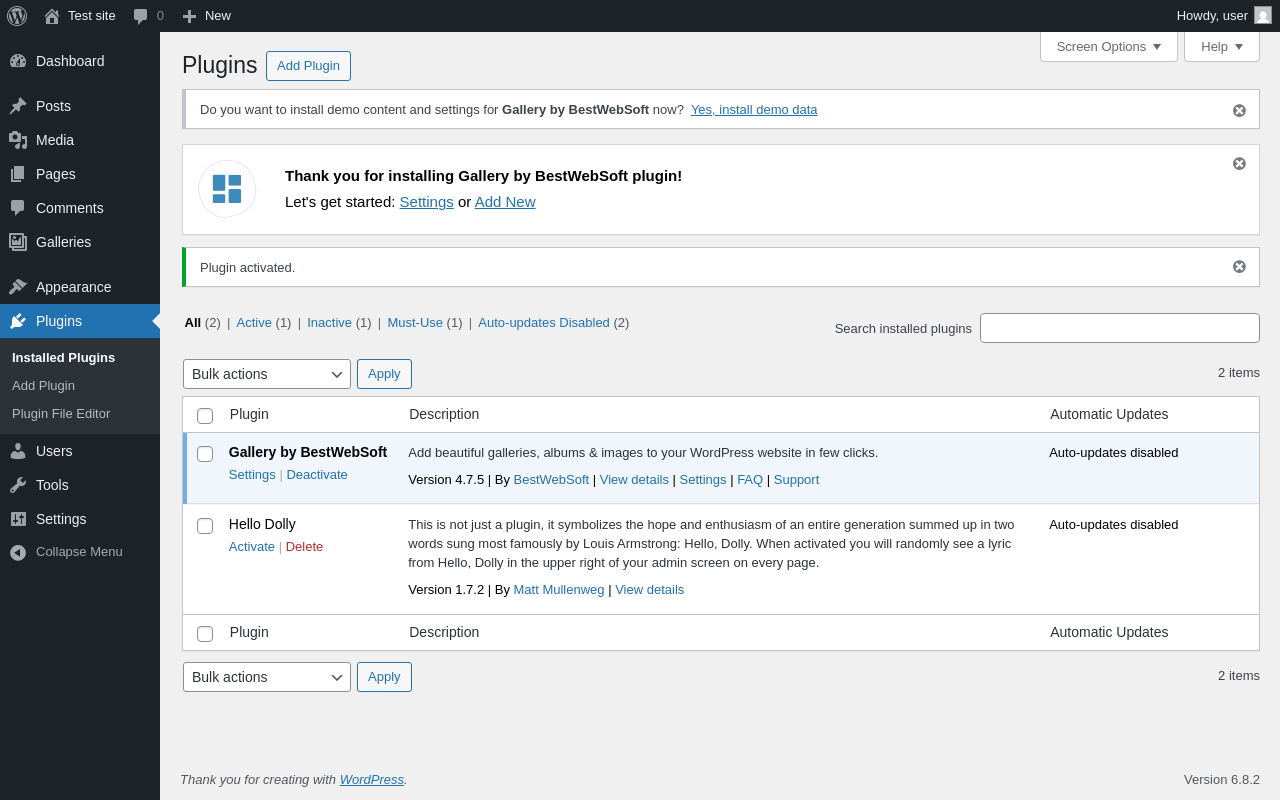Click the Add Plugin button

click(308, 66)
